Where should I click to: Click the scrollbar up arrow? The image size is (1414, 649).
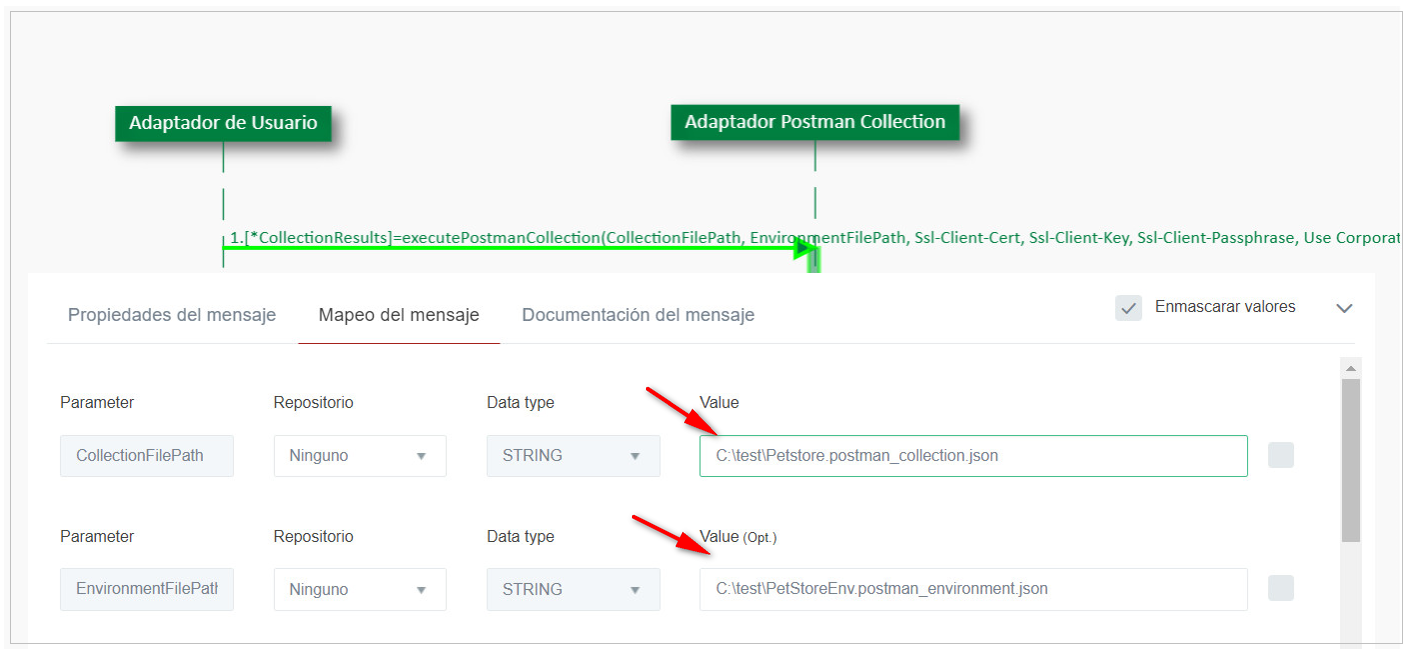(x=1351, y=369)
